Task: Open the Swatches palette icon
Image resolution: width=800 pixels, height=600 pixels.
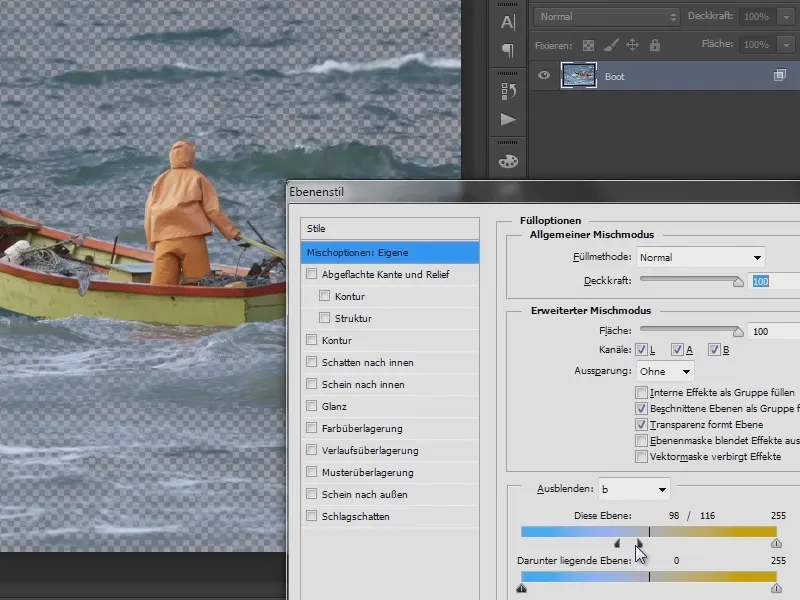Action: coord(508,161)
